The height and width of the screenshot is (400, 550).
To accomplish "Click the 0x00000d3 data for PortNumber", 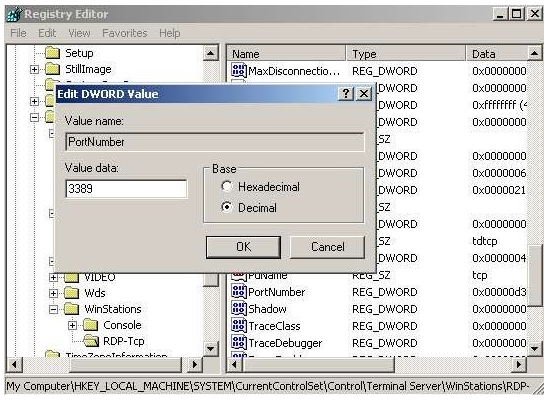I will [499, 292].
